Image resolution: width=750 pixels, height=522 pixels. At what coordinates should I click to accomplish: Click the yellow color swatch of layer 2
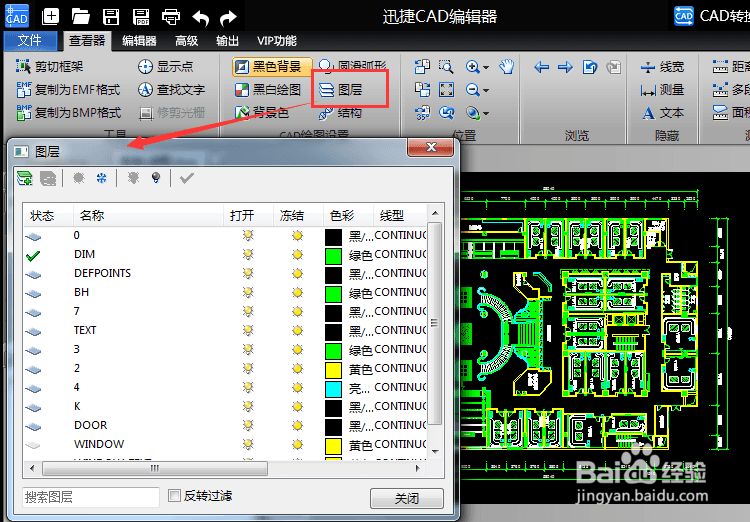click(x=333, y=370)
